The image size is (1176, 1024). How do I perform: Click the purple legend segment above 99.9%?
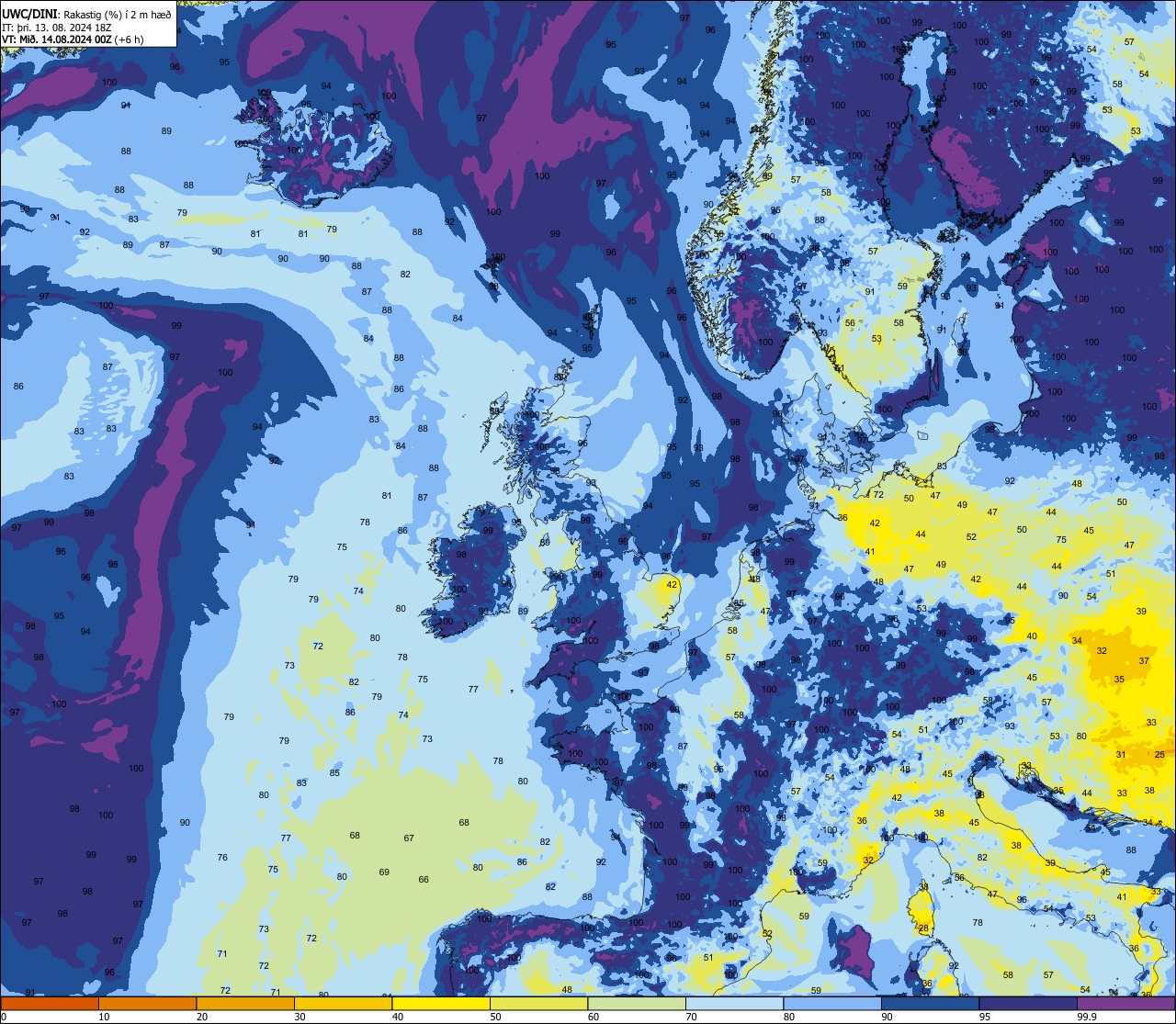(x=1125, y=1003)
